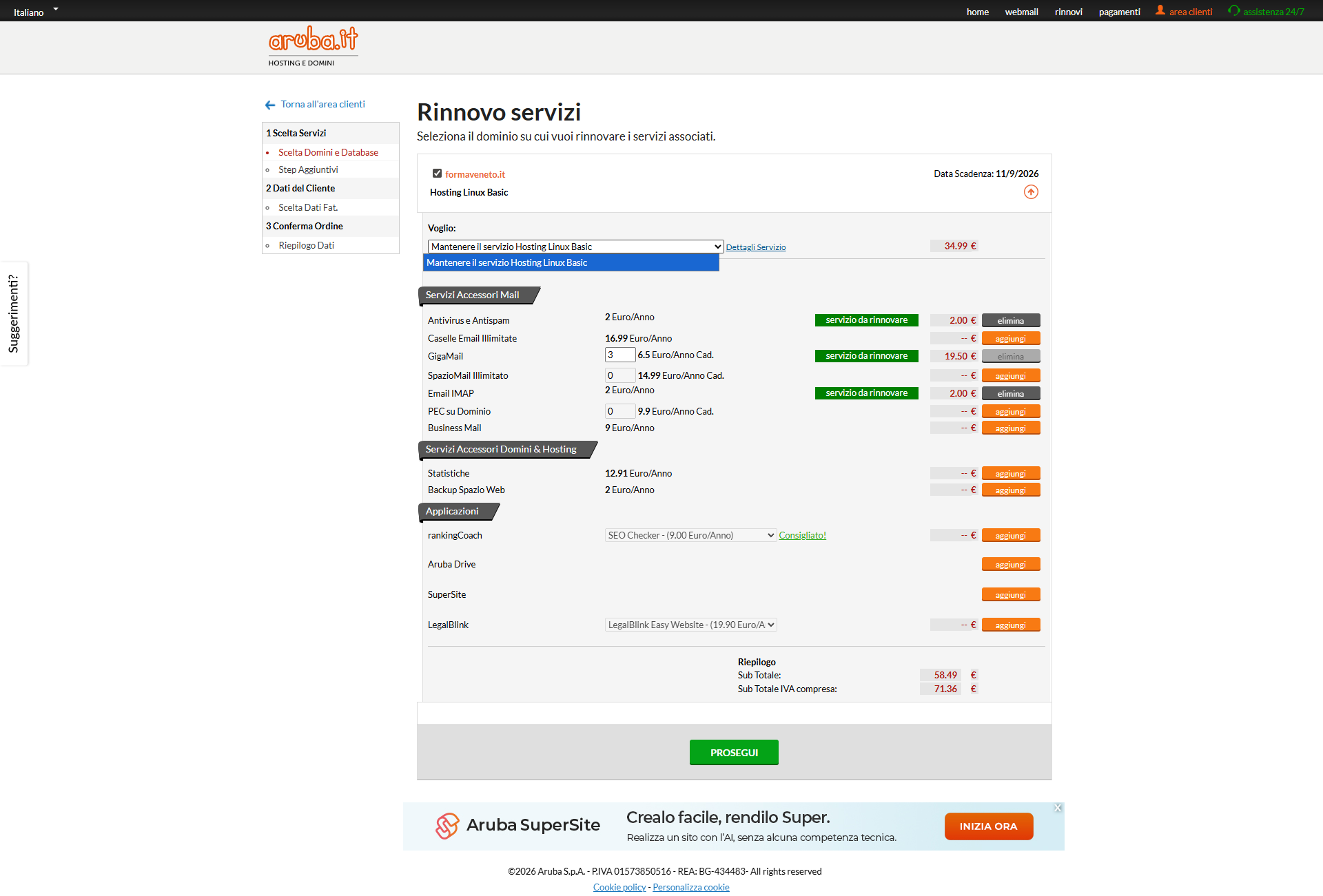This screenshot has height=896, width=1323.
Task: Uncheck the formaveneto.it domain checkbox
Action: coord(437,174)
